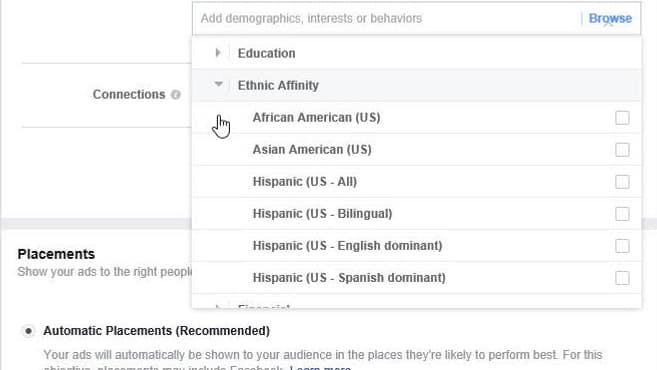Click the Browse link
Image resolution: width=657 pixels, height=370 pixels.
point(610,18)
